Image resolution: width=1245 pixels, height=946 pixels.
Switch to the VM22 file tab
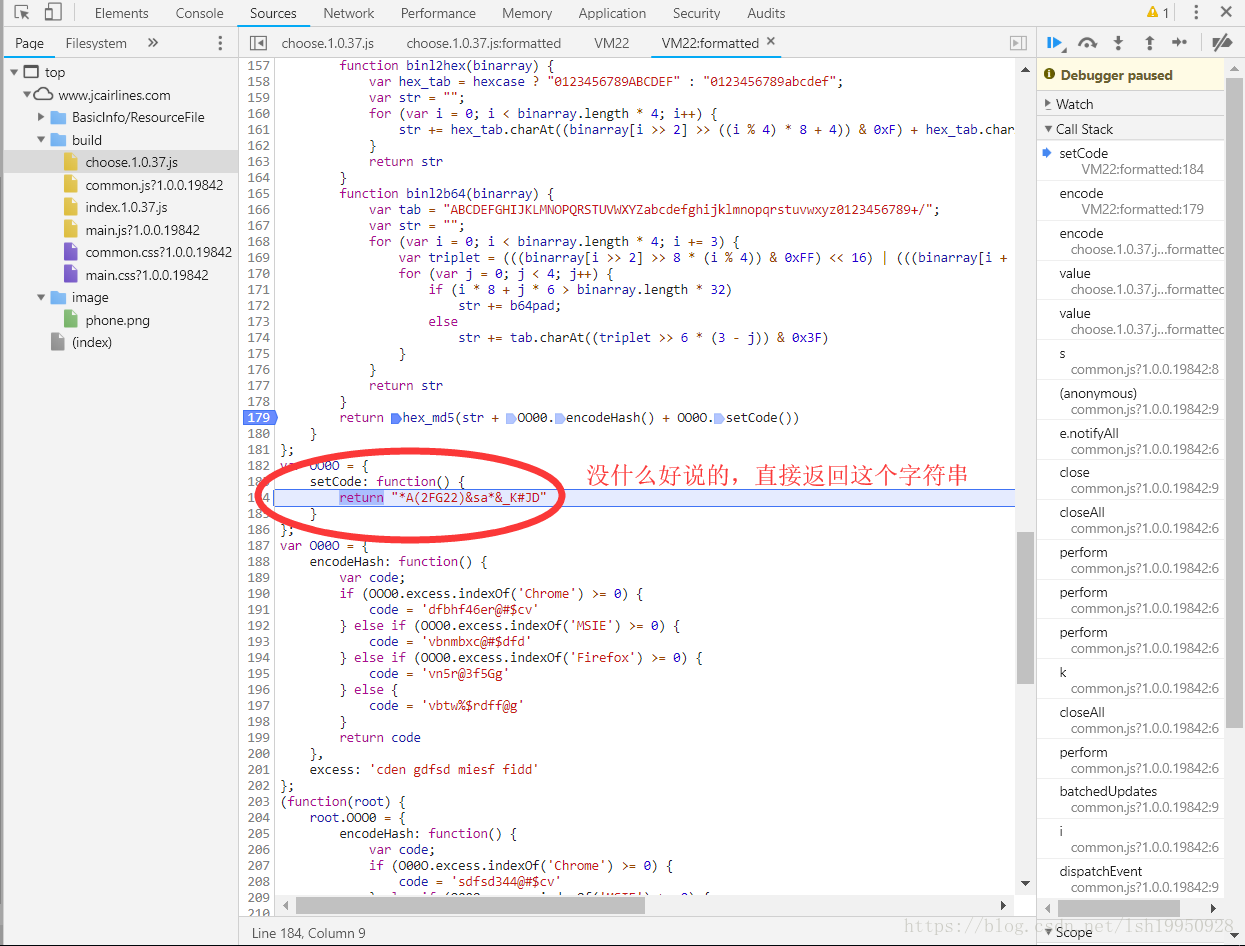point(611,43)
